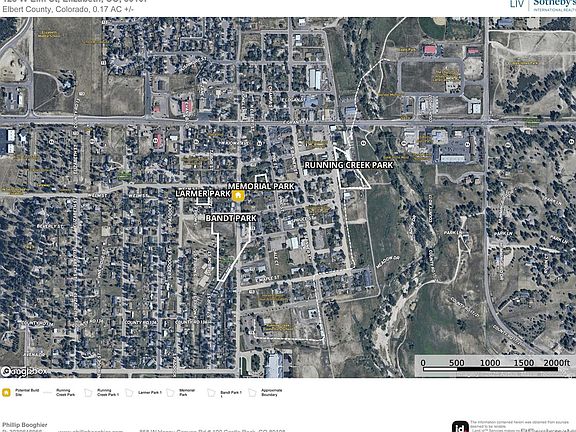576x432 pixels.
Task: Select the LARMER PARK map label
Action: coord(203,194)
